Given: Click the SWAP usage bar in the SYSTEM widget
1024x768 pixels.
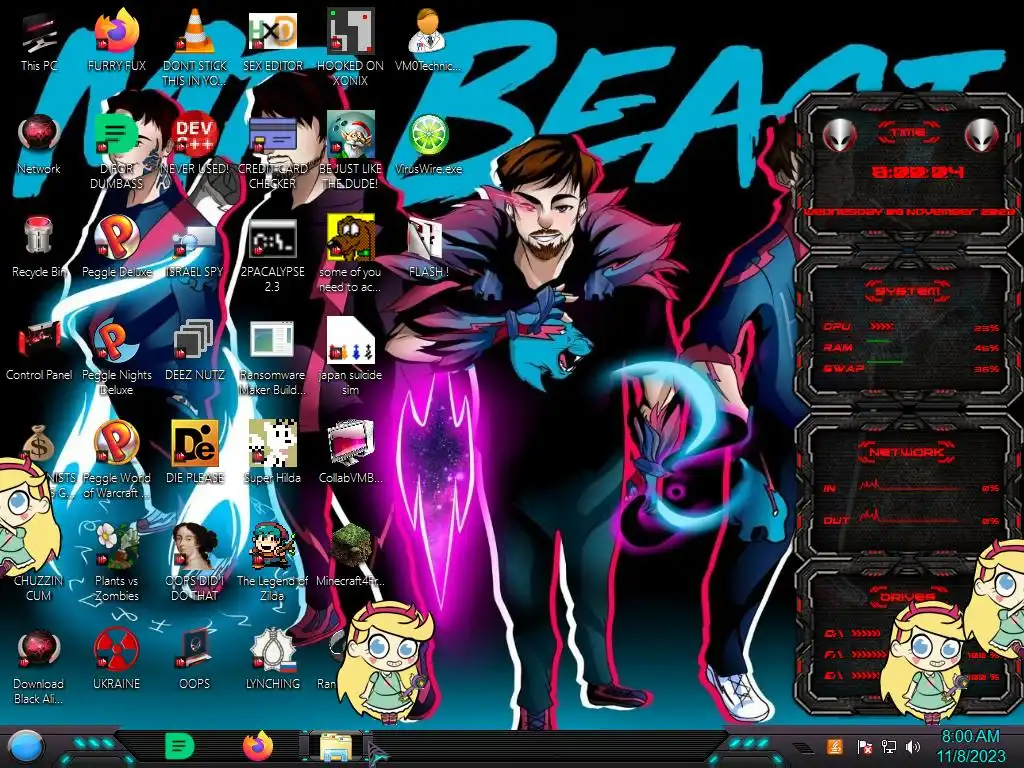Looking at the screenshot, I should tap(886, 362).
